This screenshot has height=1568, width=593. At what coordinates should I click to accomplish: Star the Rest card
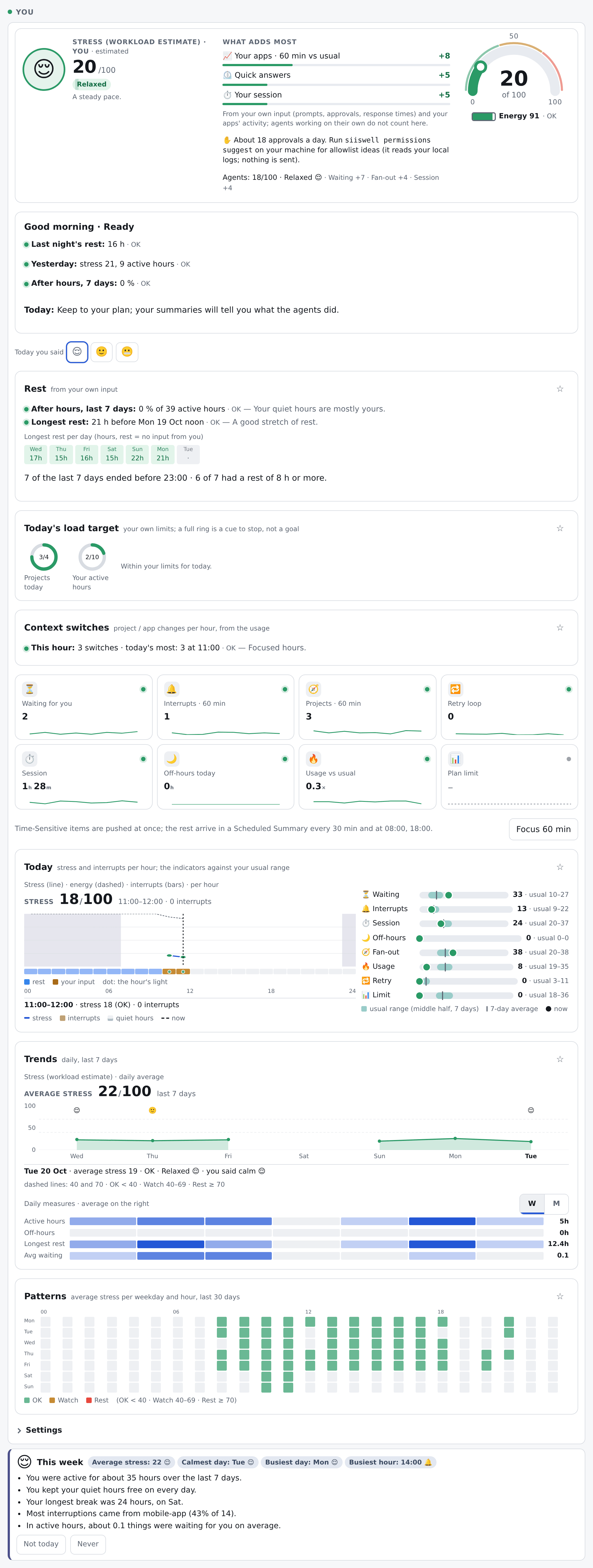tap(560, 389)
